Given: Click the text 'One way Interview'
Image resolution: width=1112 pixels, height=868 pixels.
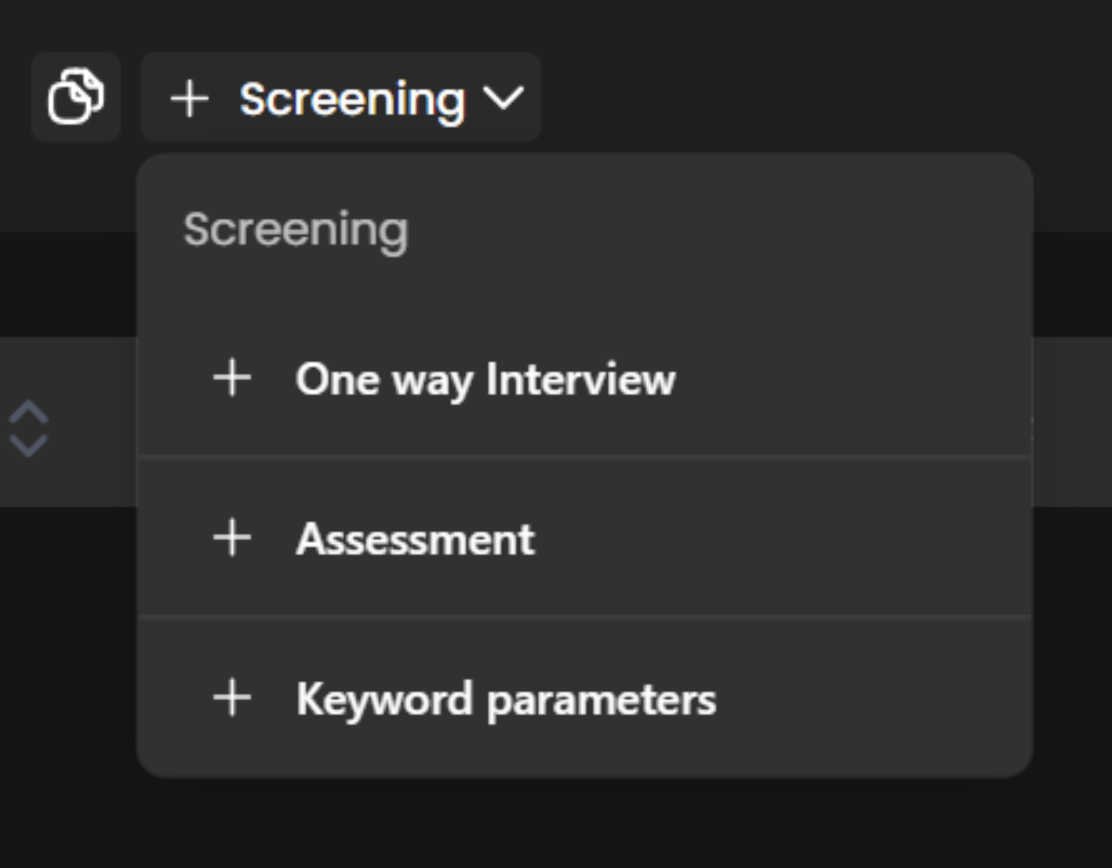Looking at the screenshot, I should 485,380.
